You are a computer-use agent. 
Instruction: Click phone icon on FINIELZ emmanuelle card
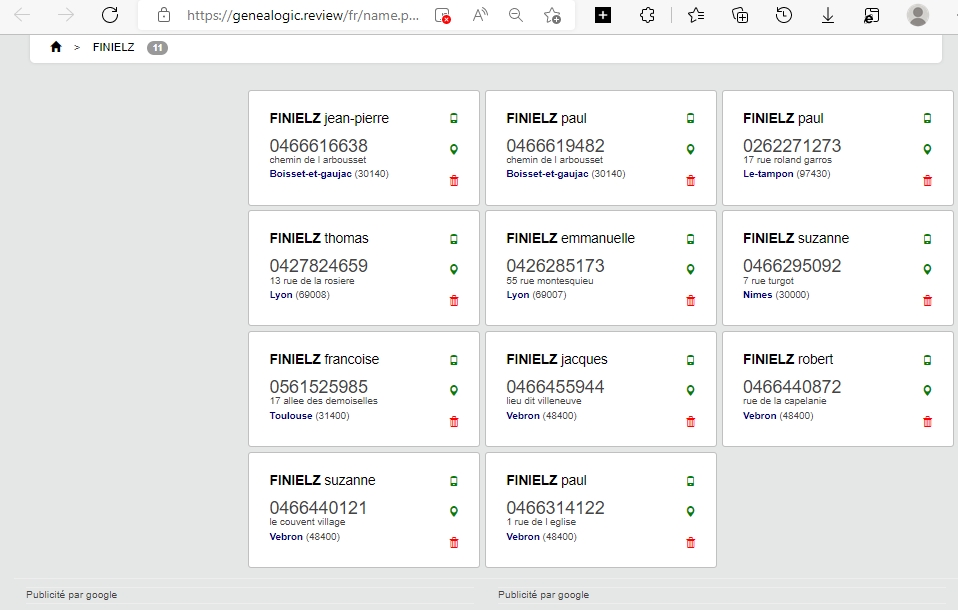[x=690, y=239]
